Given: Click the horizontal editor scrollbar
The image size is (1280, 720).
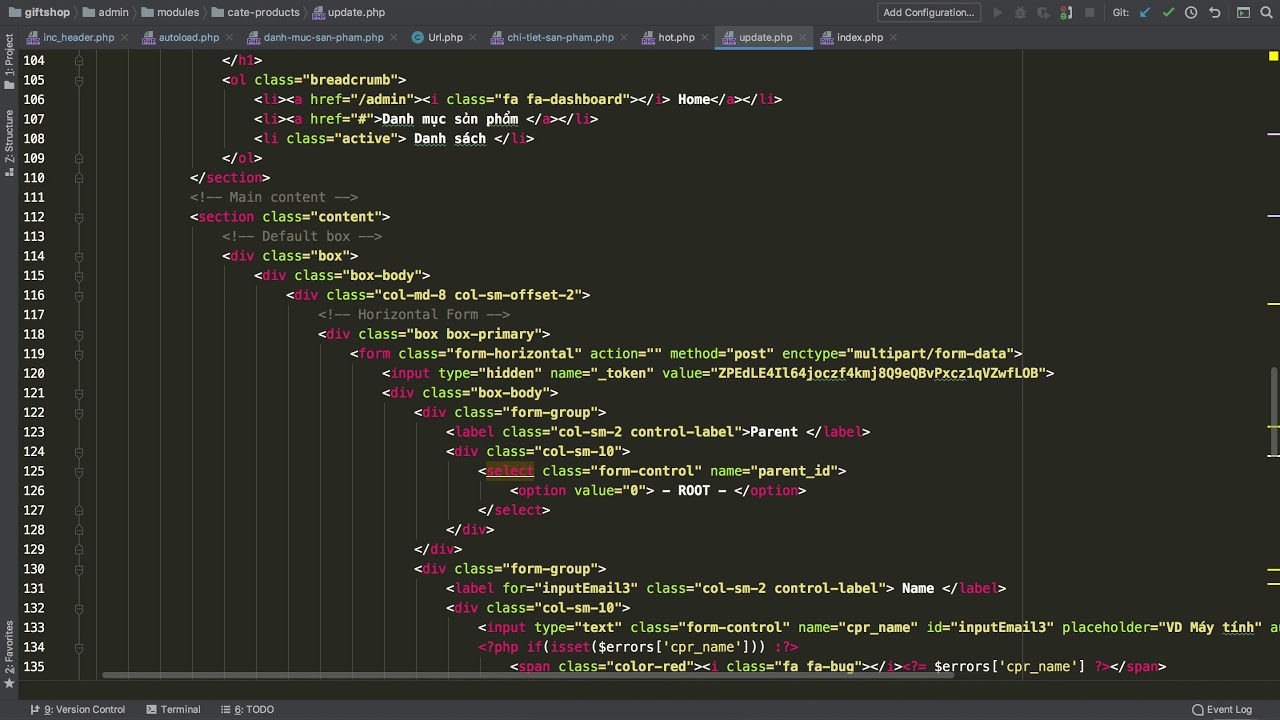Looking at the screenshot, I should pos(528,675).
